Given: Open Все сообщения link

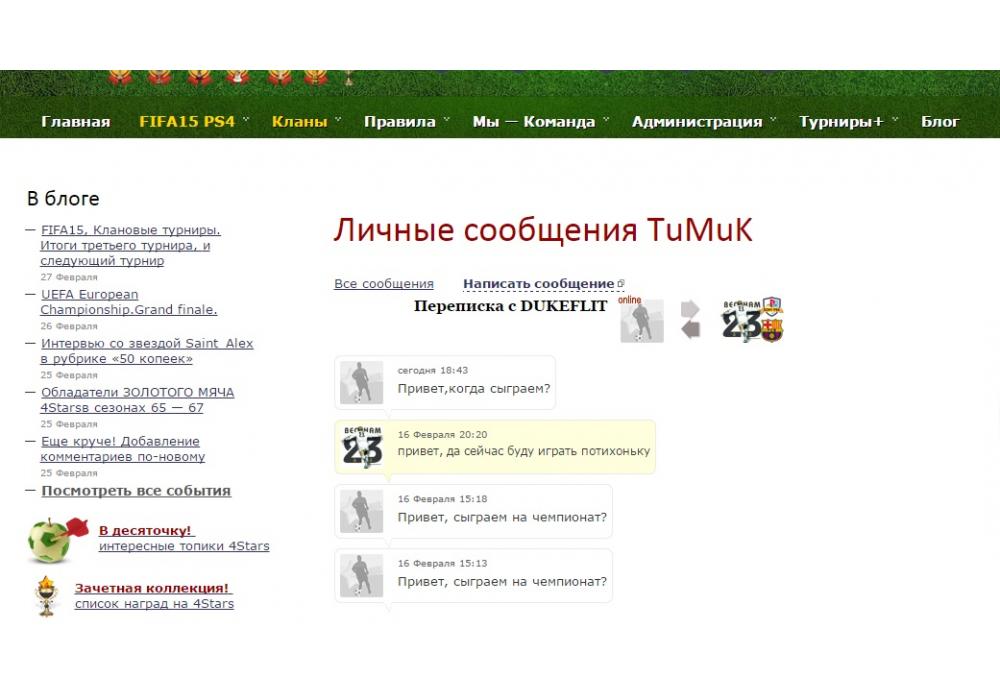Looking at the screenshot, I should pos(384,284).
